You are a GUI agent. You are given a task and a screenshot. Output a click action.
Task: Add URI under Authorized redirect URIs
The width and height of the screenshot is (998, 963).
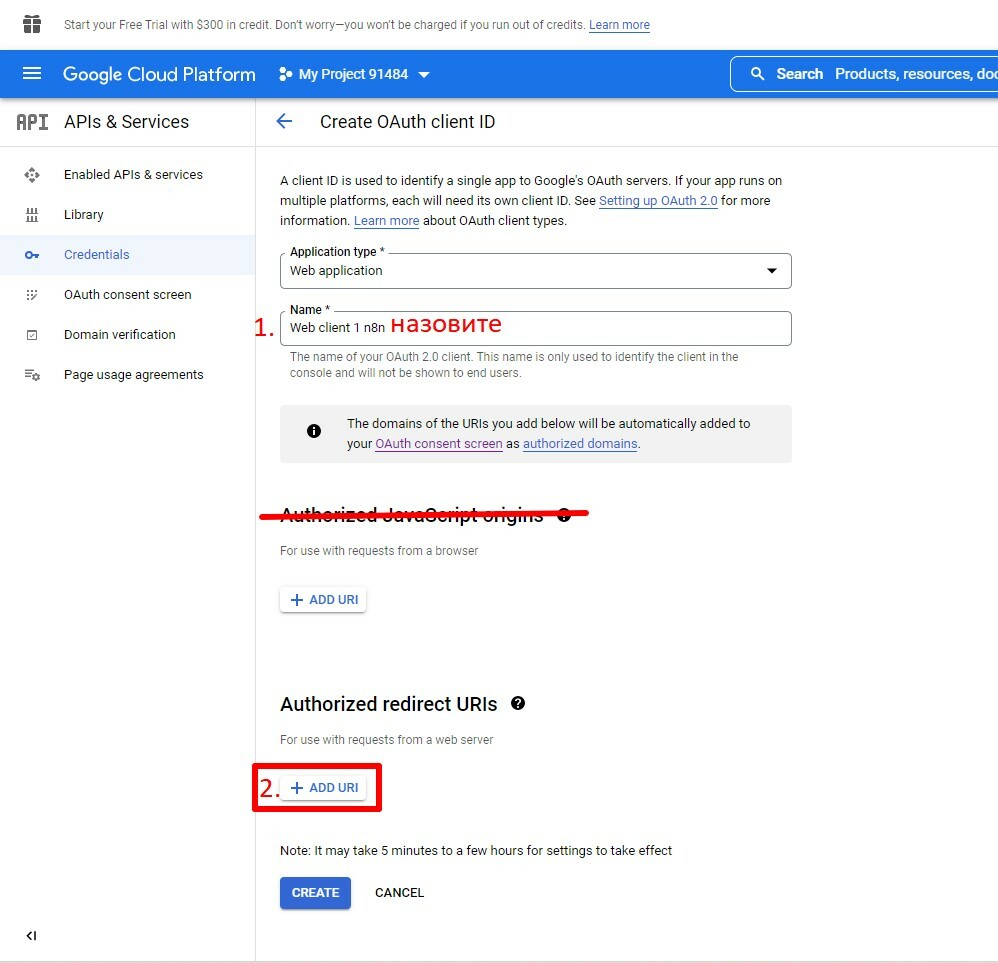click(x=323, y=787)
